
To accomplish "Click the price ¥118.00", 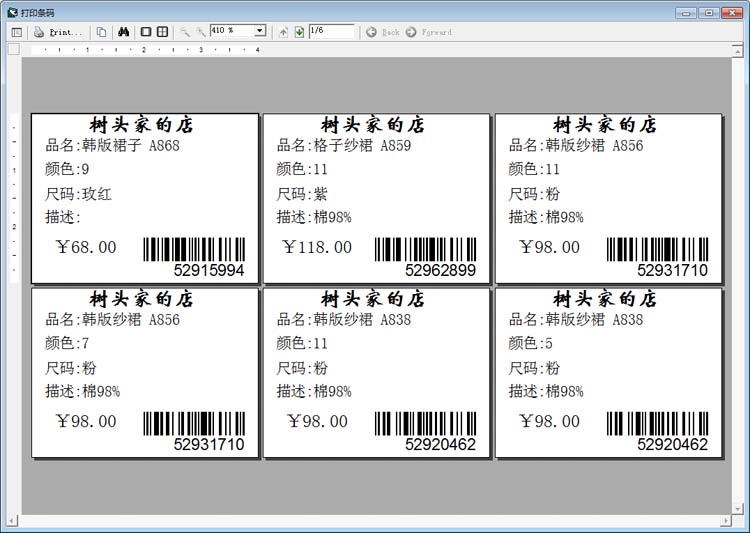I will [x=317, y=247].
